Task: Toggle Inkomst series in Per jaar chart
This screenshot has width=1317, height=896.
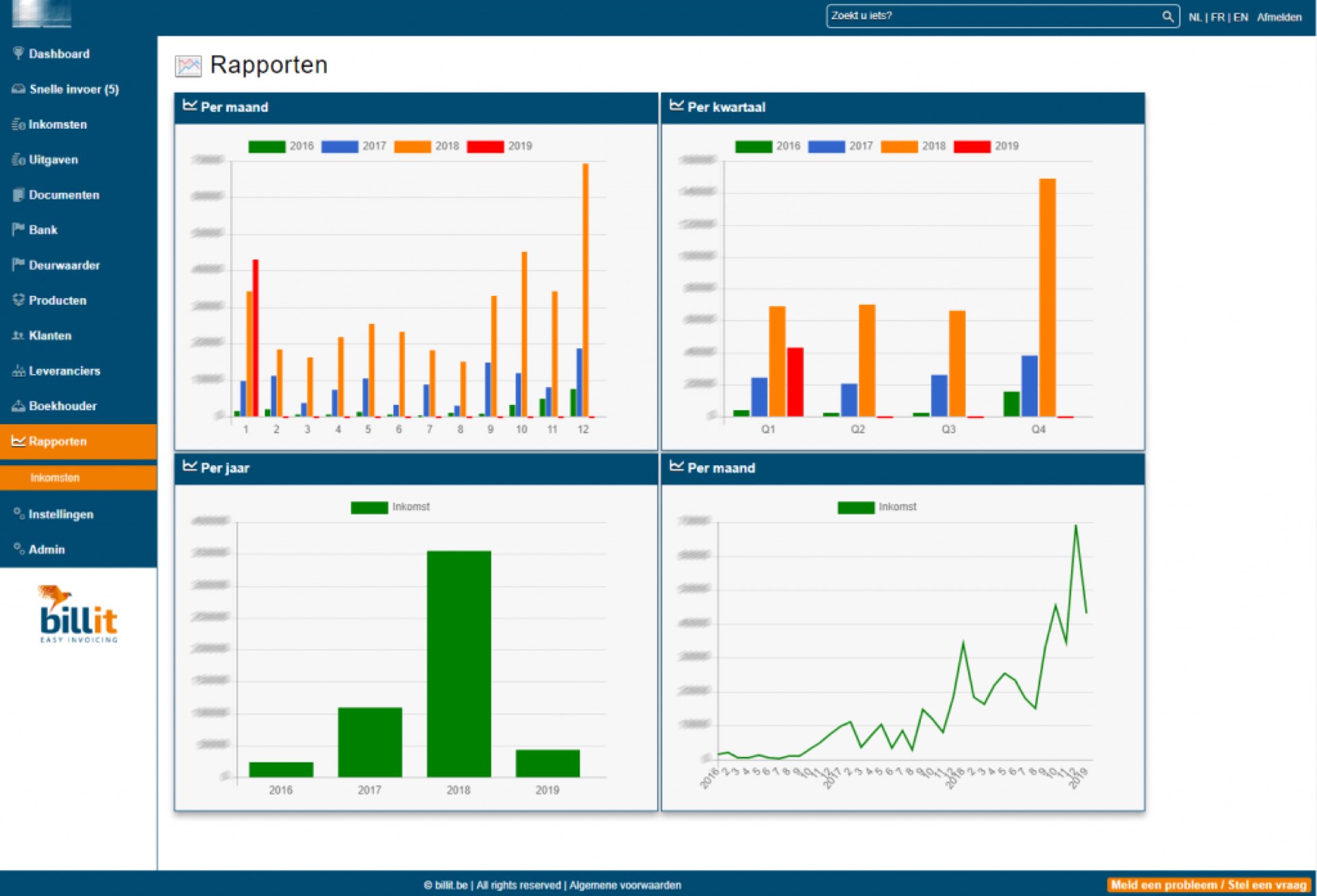Action: click(x=369, y=507)
